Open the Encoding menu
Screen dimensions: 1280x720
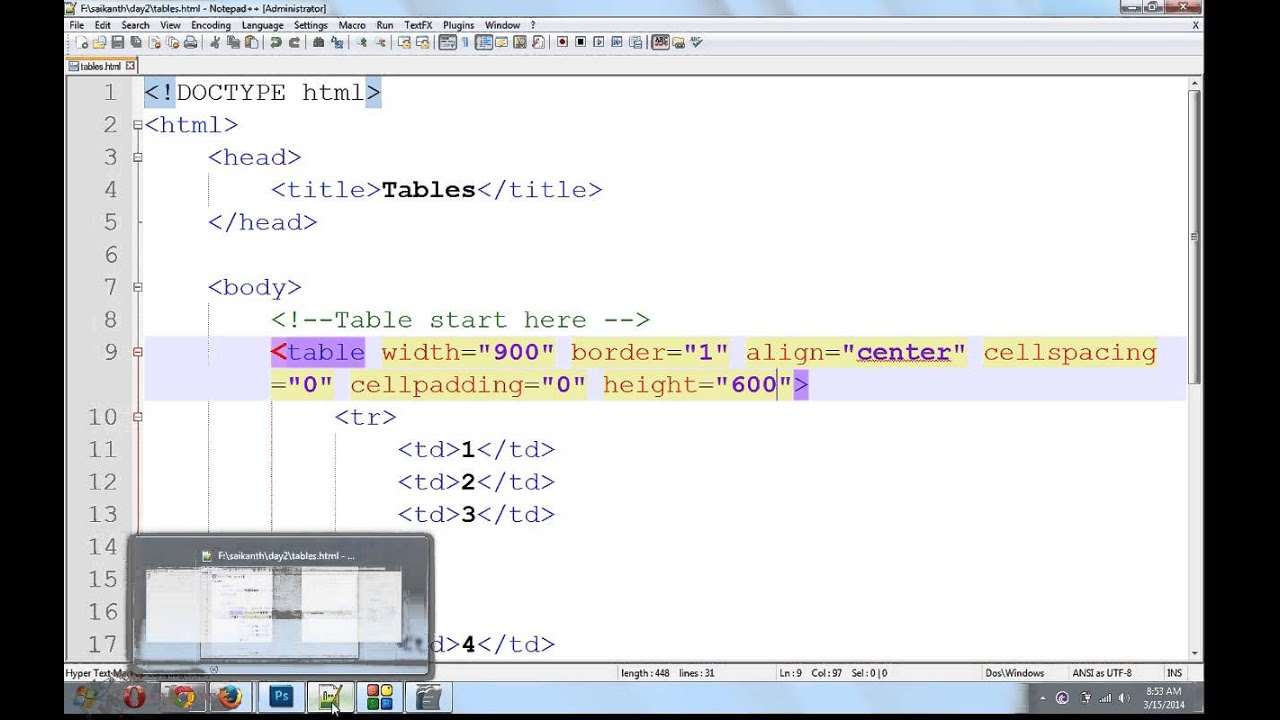(210, 25)
